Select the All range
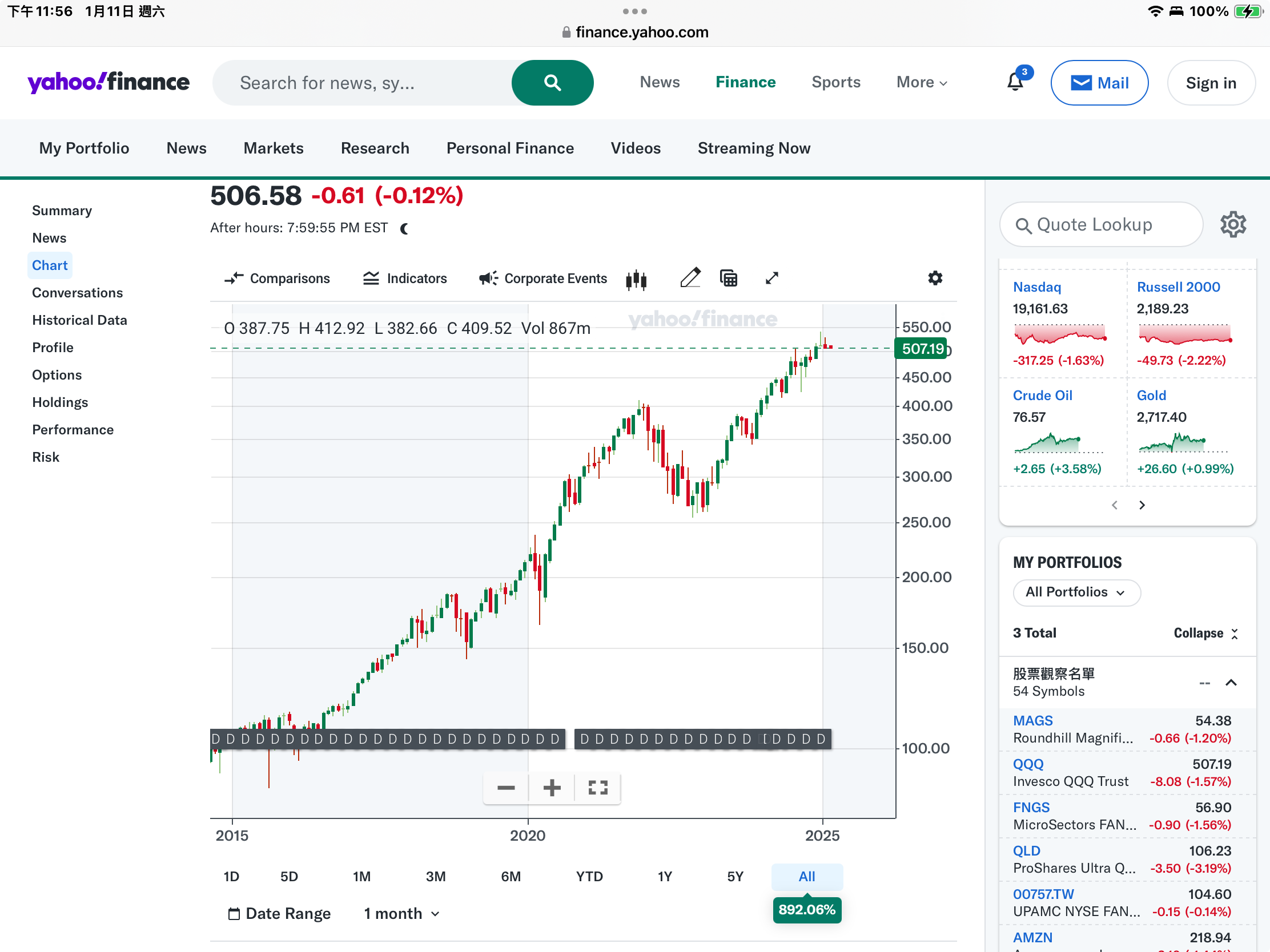The image size is (1270, 952). pos(807,876)
